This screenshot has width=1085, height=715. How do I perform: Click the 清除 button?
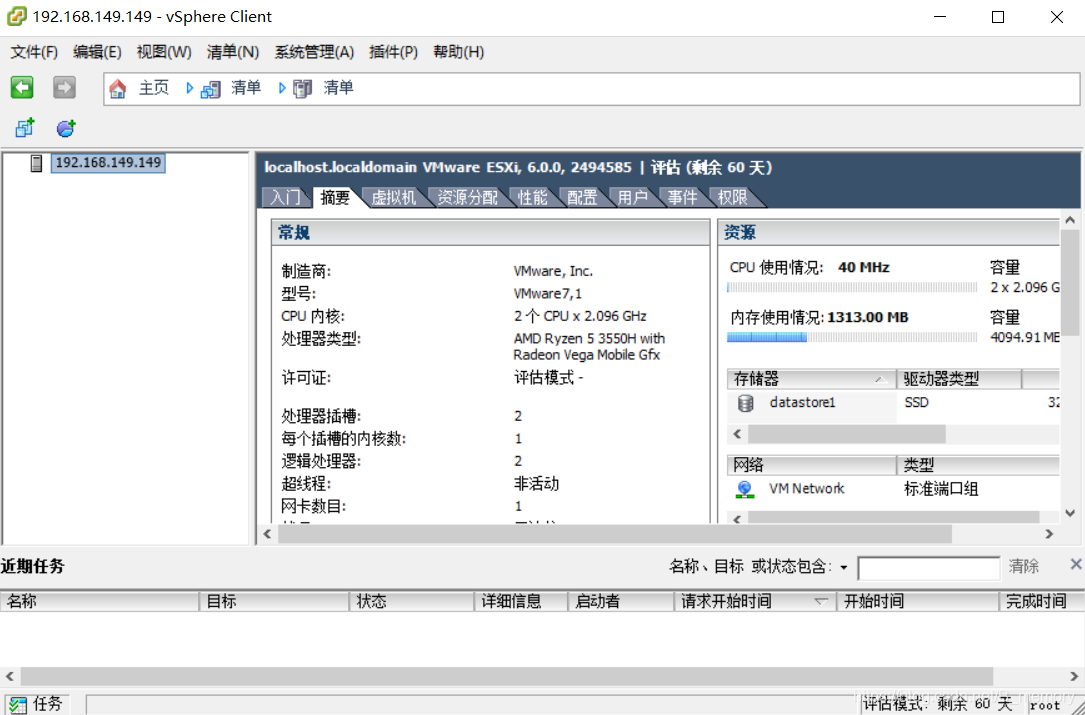[x=1024, y=566]
